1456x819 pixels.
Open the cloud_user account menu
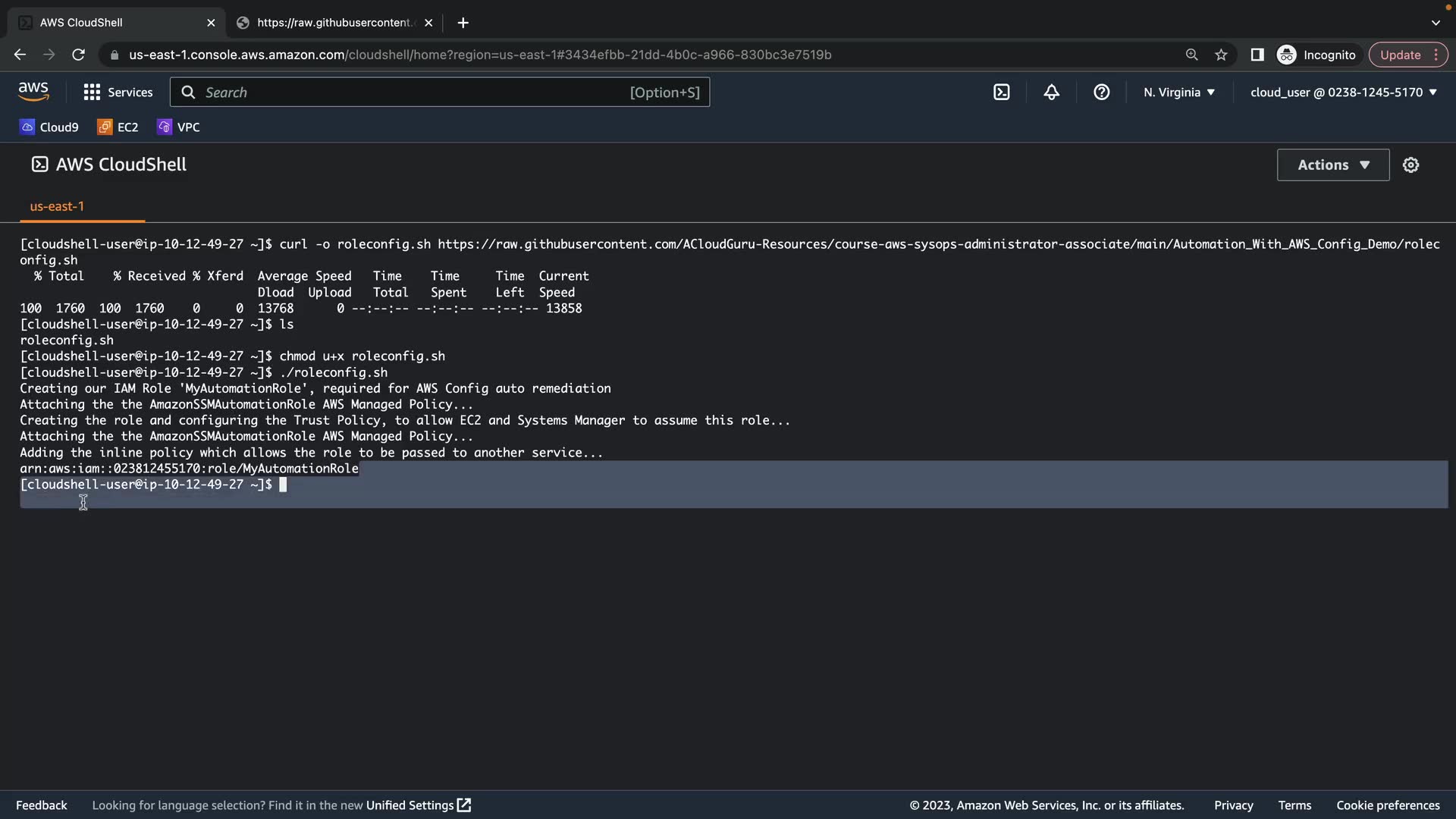(x=1343, y=93)
